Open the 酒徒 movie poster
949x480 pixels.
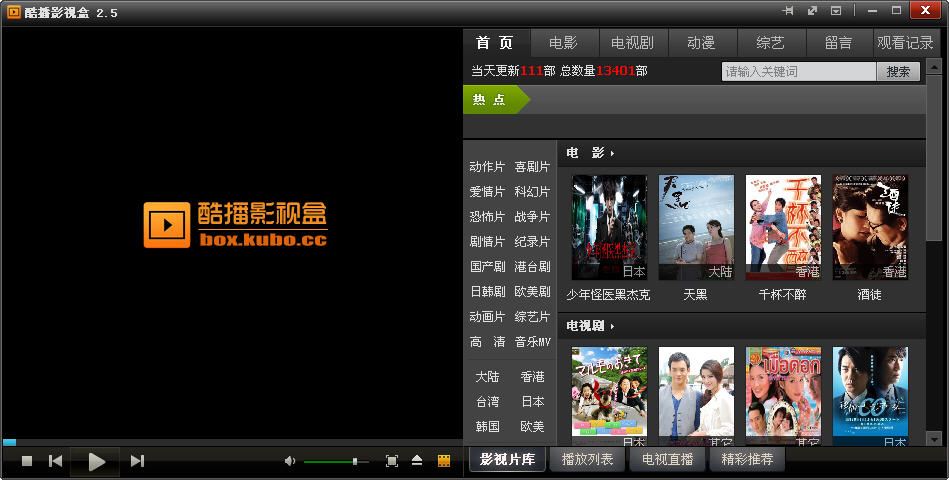pos(870,228)
